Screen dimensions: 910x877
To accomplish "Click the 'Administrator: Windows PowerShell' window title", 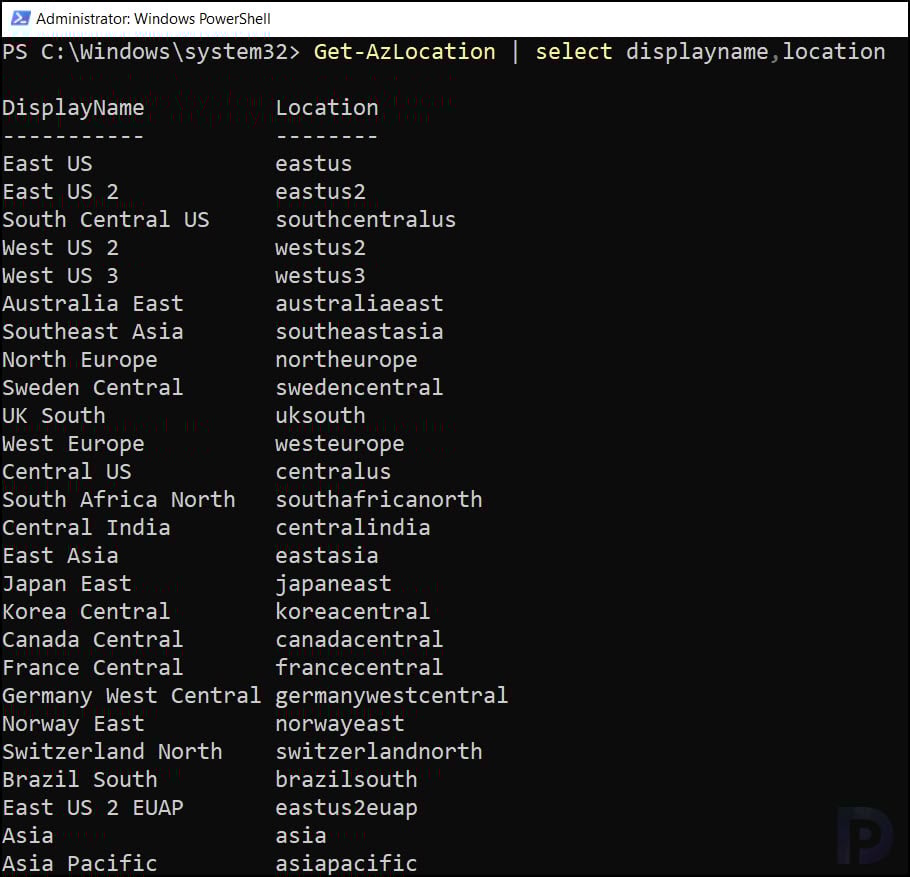I will [153, 19].
